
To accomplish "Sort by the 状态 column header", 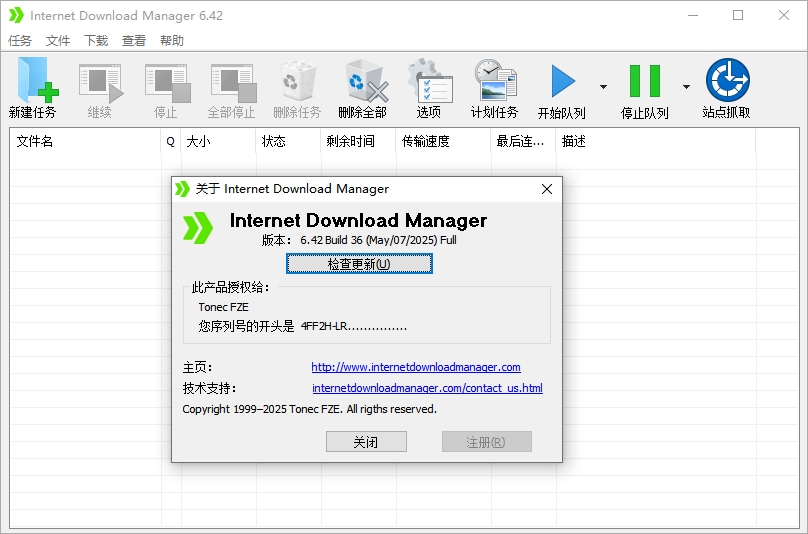I will [288, 141].
